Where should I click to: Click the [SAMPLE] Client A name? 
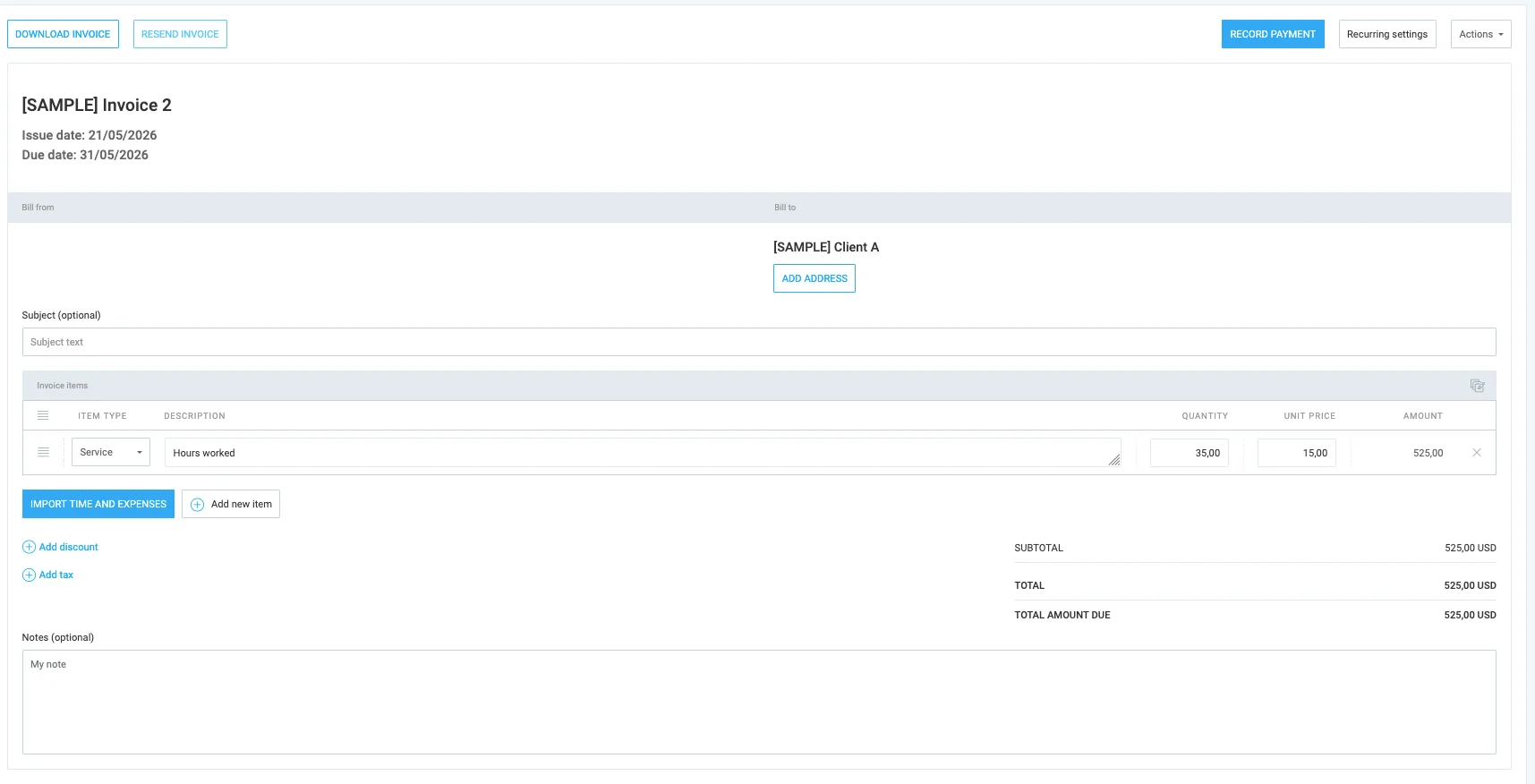coord(826,247)
